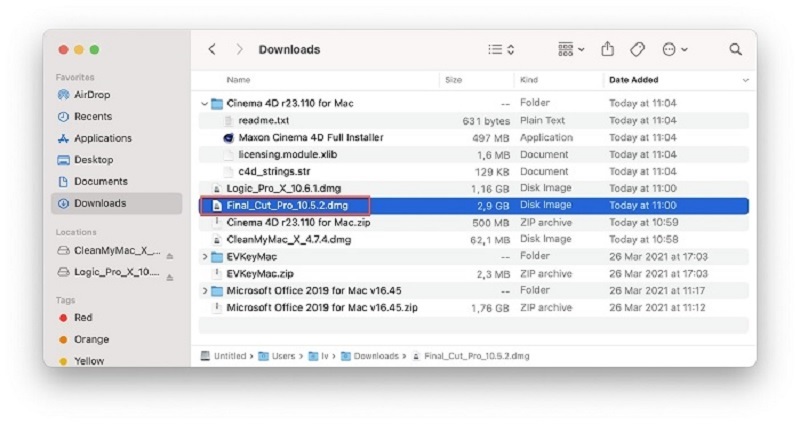
Task: Sort by the Name column
Action: pos(238,80)
